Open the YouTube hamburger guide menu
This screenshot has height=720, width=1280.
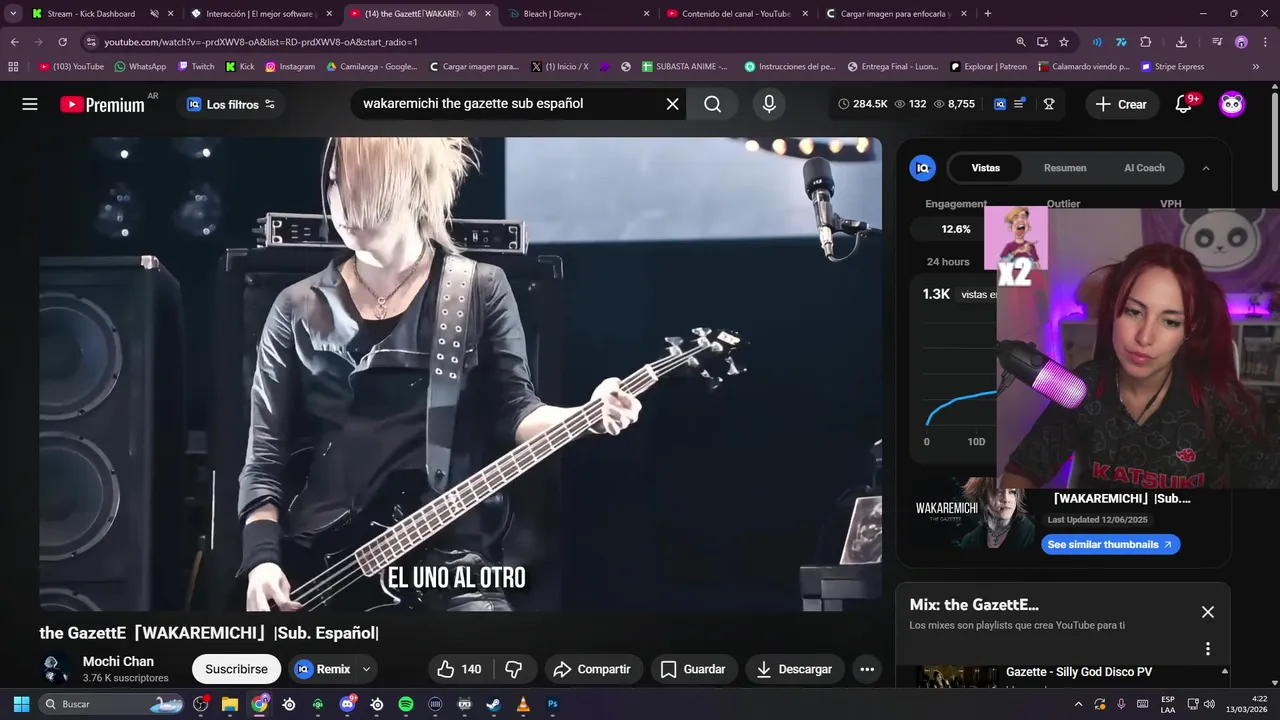pyautogui.click(x=30, y=104)
